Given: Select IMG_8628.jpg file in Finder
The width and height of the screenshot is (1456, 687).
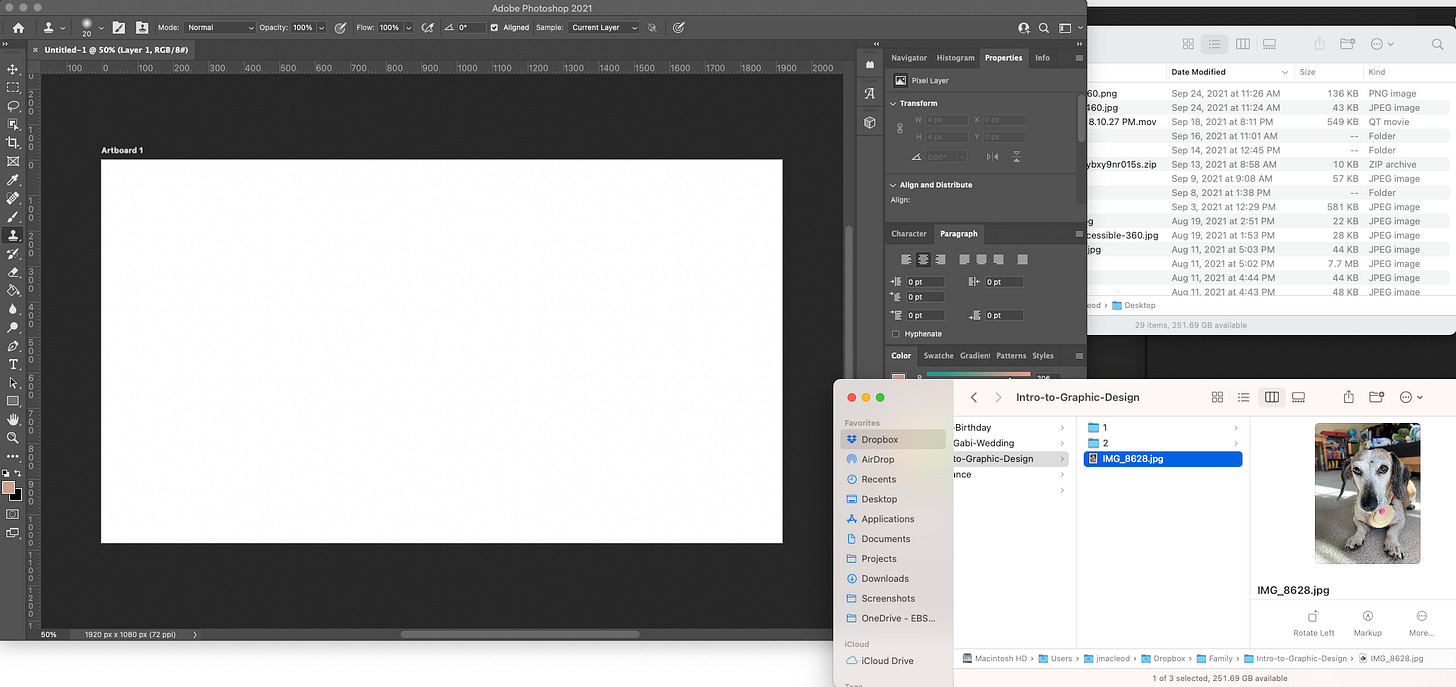Looking at the screenshot, I should [1132, 459].
